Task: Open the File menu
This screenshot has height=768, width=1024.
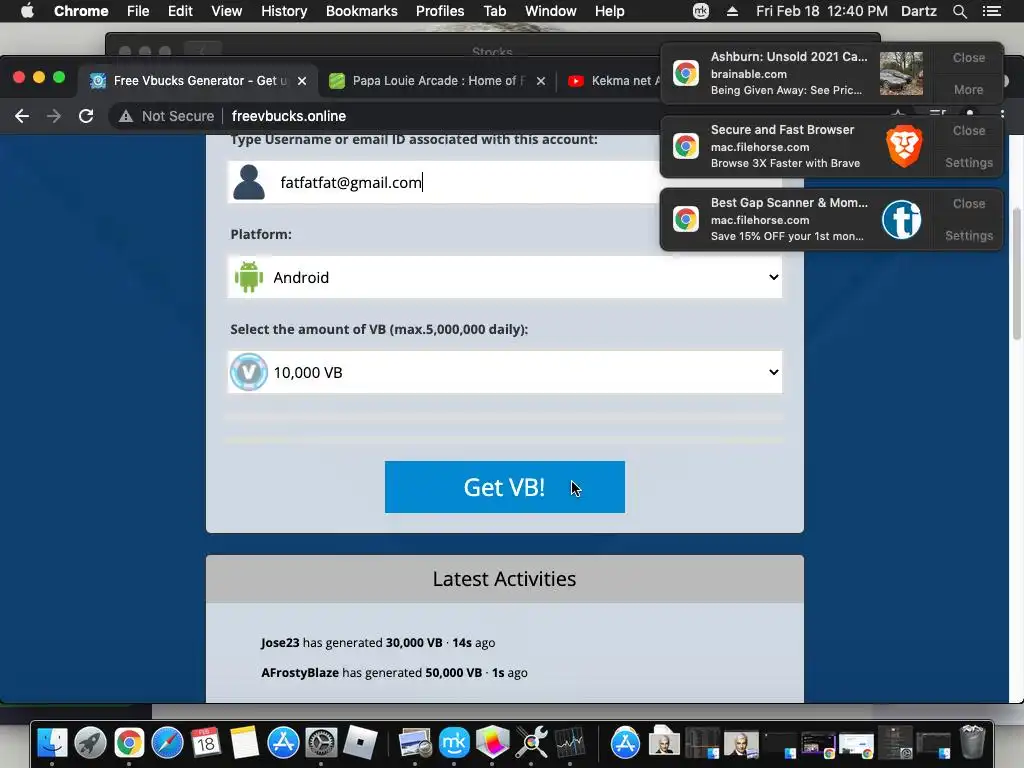Action: 138,11
